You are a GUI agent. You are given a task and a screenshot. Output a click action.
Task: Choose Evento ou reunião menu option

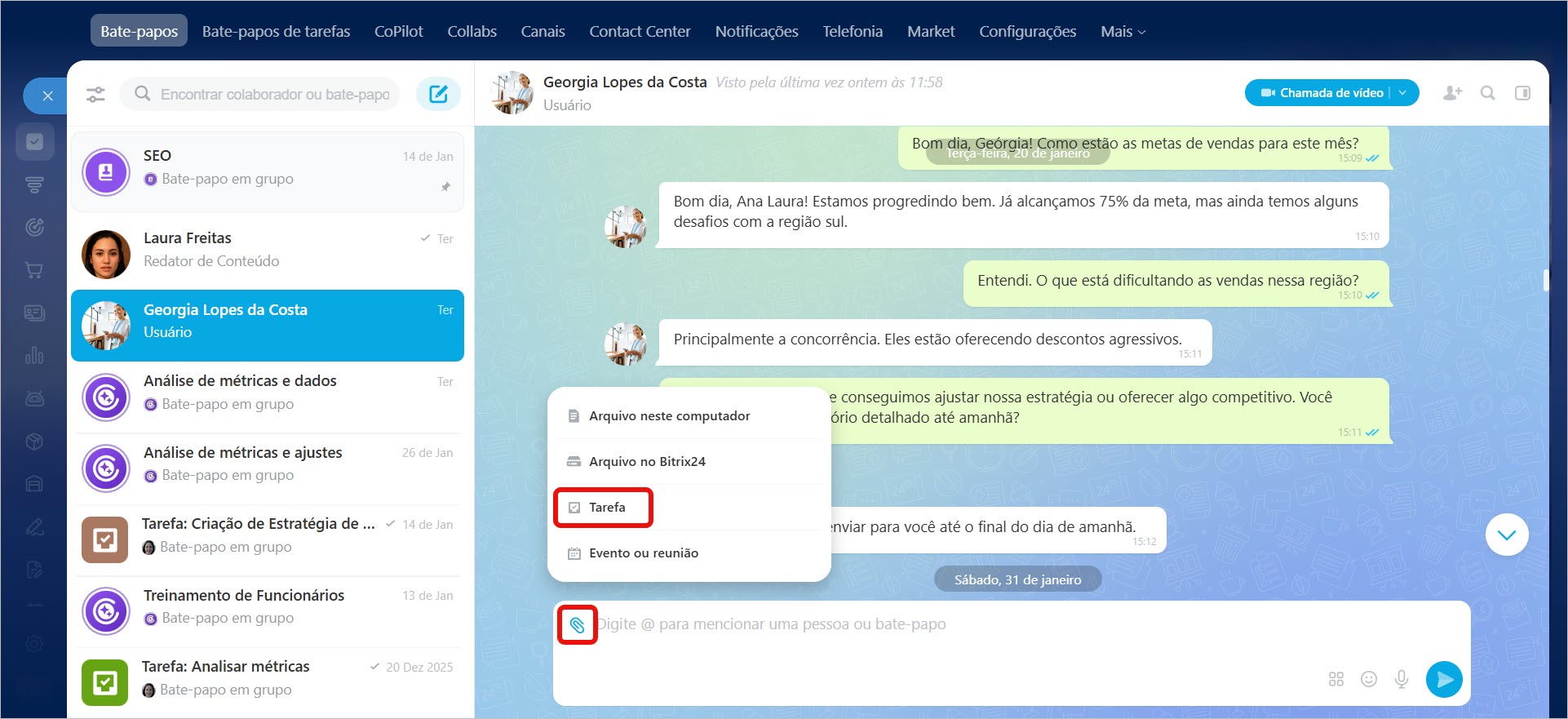coord(643,553)
